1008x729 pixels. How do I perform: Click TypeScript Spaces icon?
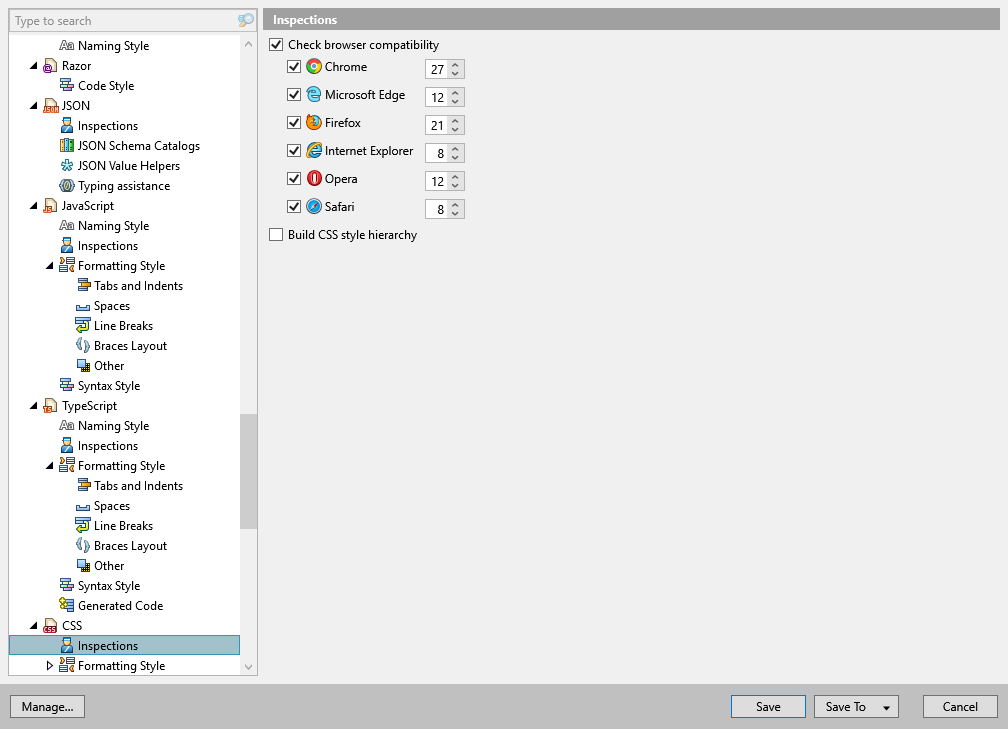[83, 507]
